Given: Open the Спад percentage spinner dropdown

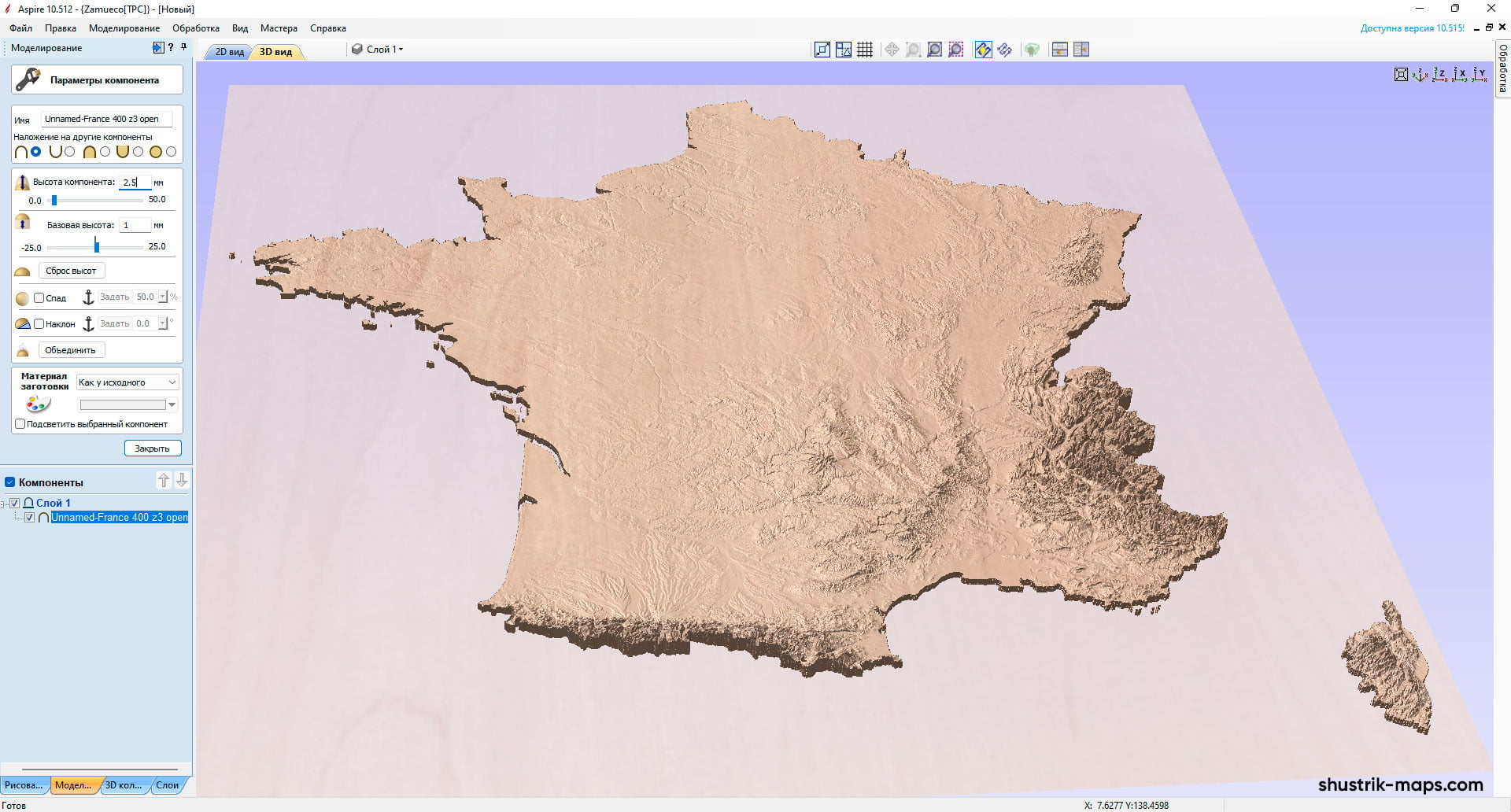Looking at the screenshot, I should [163, 297].
